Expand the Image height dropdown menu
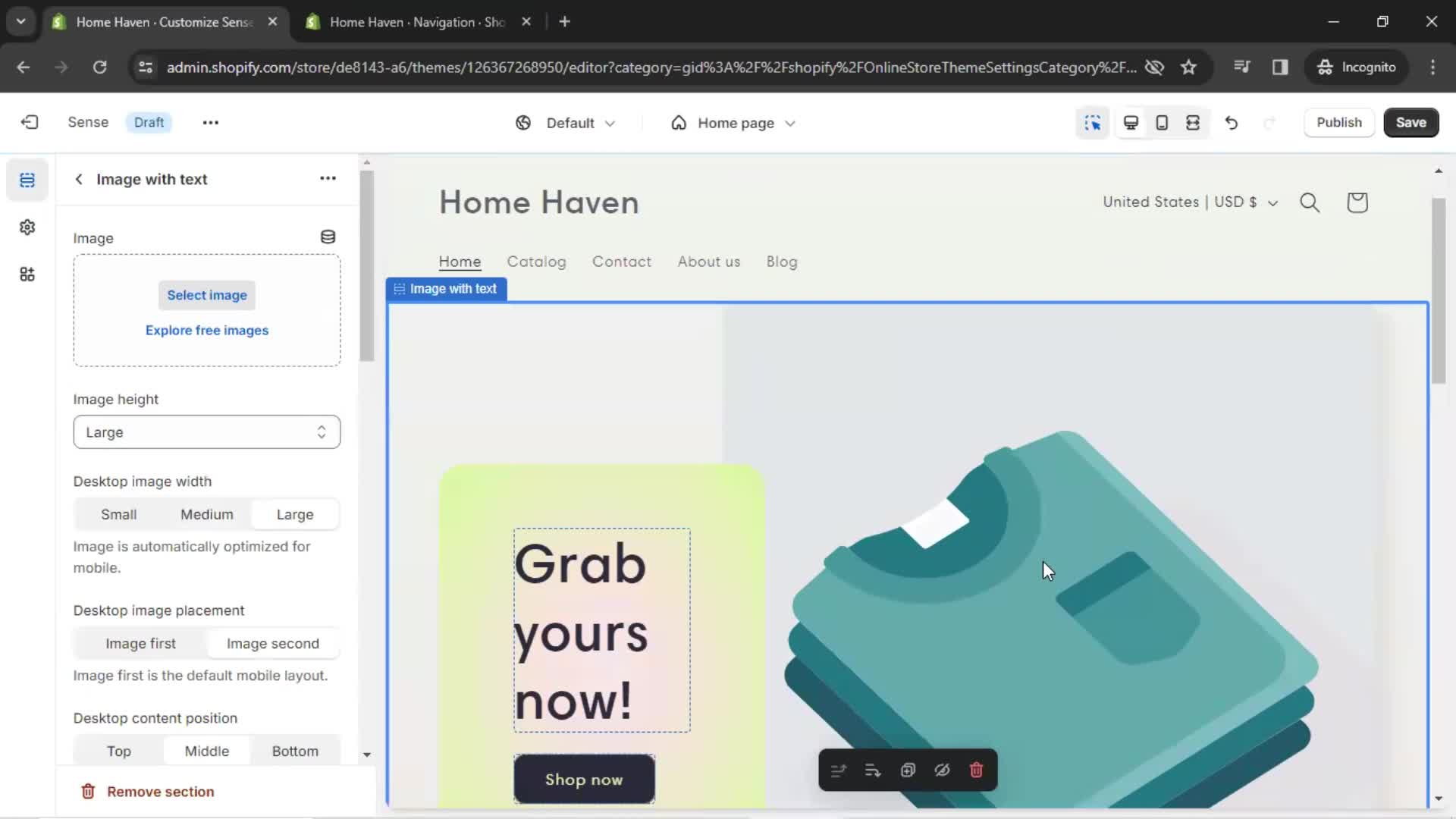The height and width of the screenshot is (819, 1456). pos(207,431)
